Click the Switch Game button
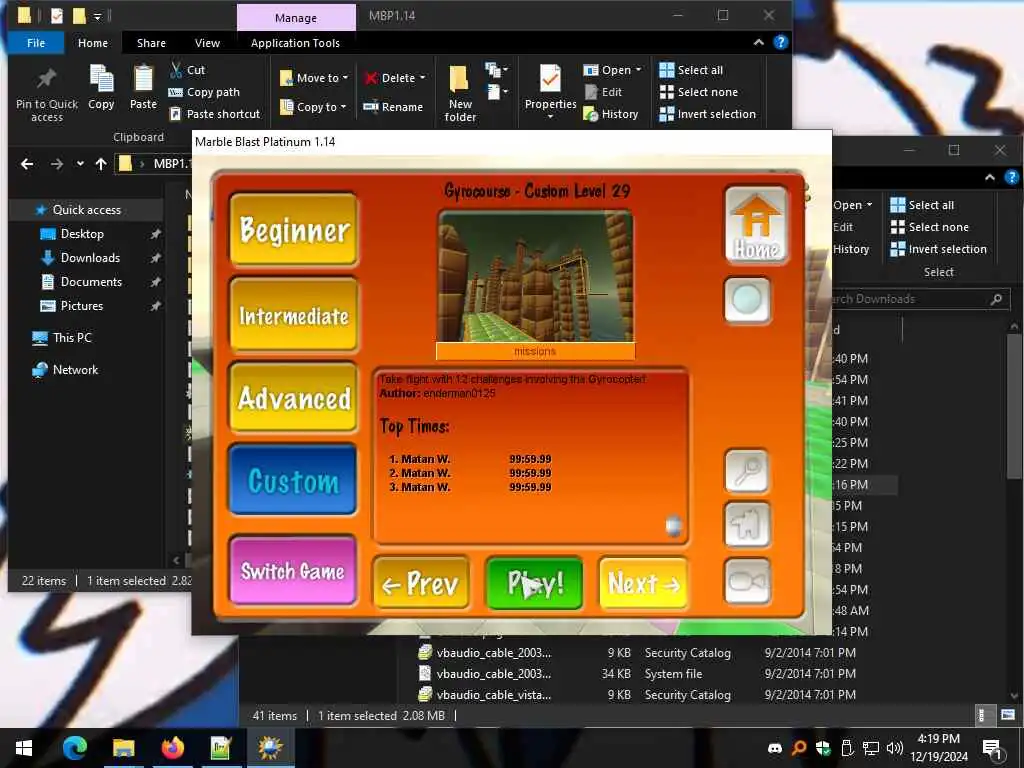This screenshot has width=1024, height=768. tap(293, 571)
